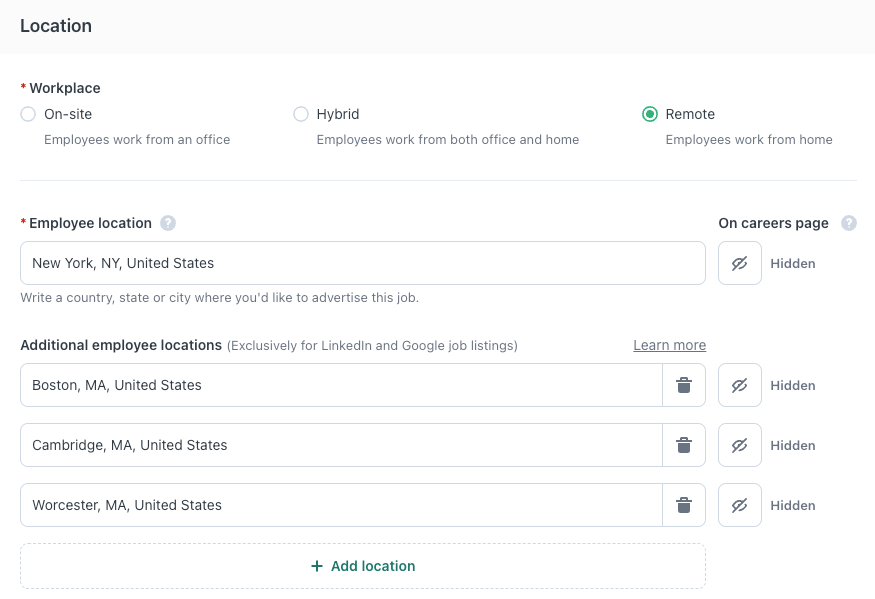Click the Hidden label next to New York
The width and height of the screenshot is (875, 599).
click(793, 263)
